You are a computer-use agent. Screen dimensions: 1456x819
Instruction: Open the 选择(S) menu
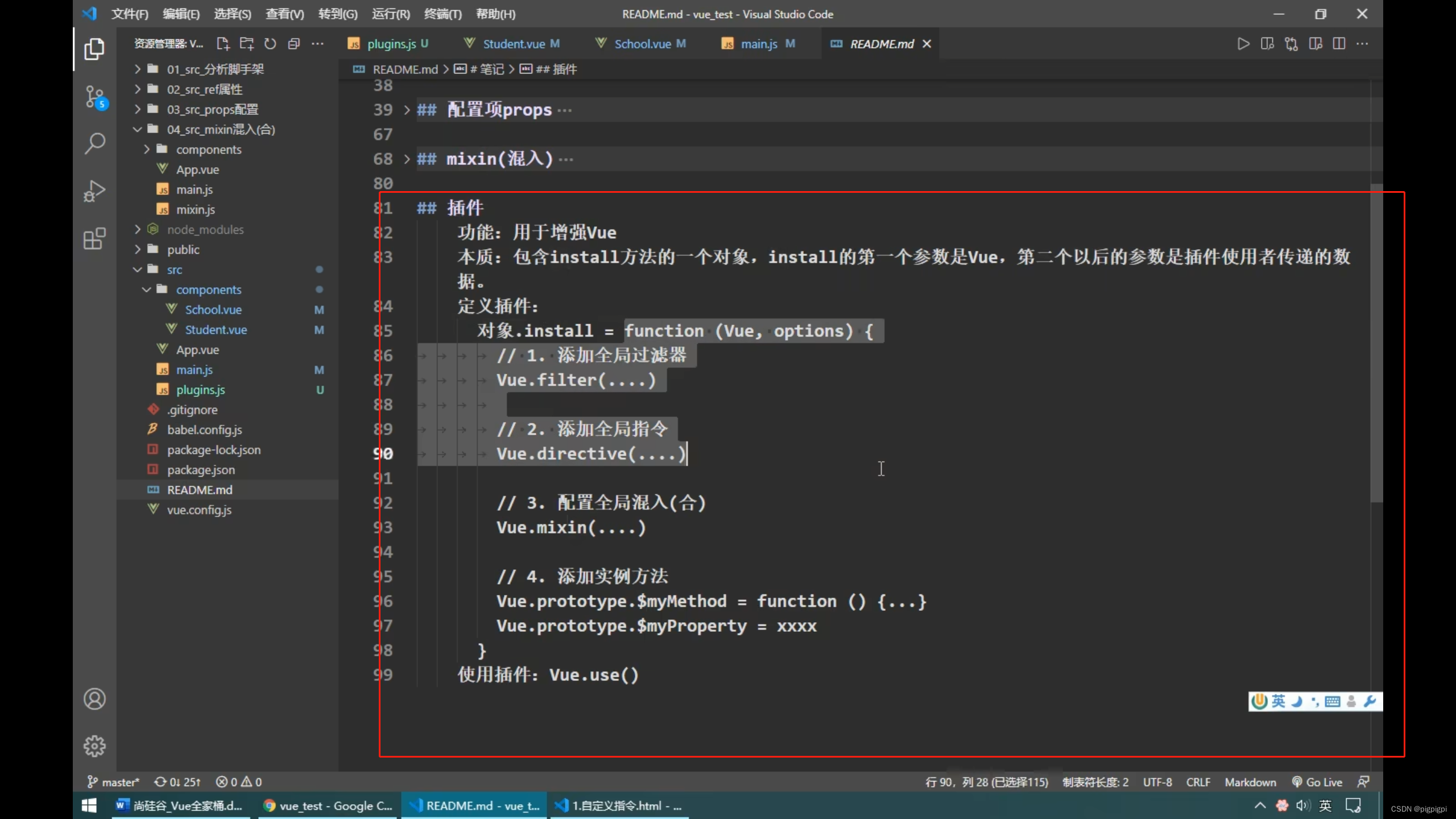point(233,14)
